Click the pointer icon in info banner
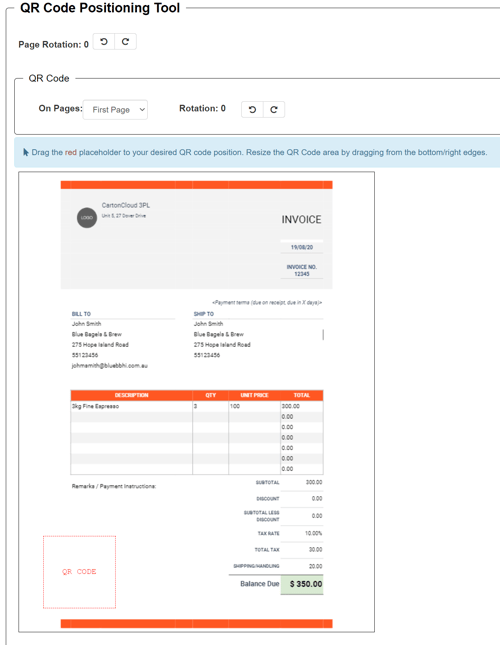Screen dimensions: 500x645 (25, 152)
